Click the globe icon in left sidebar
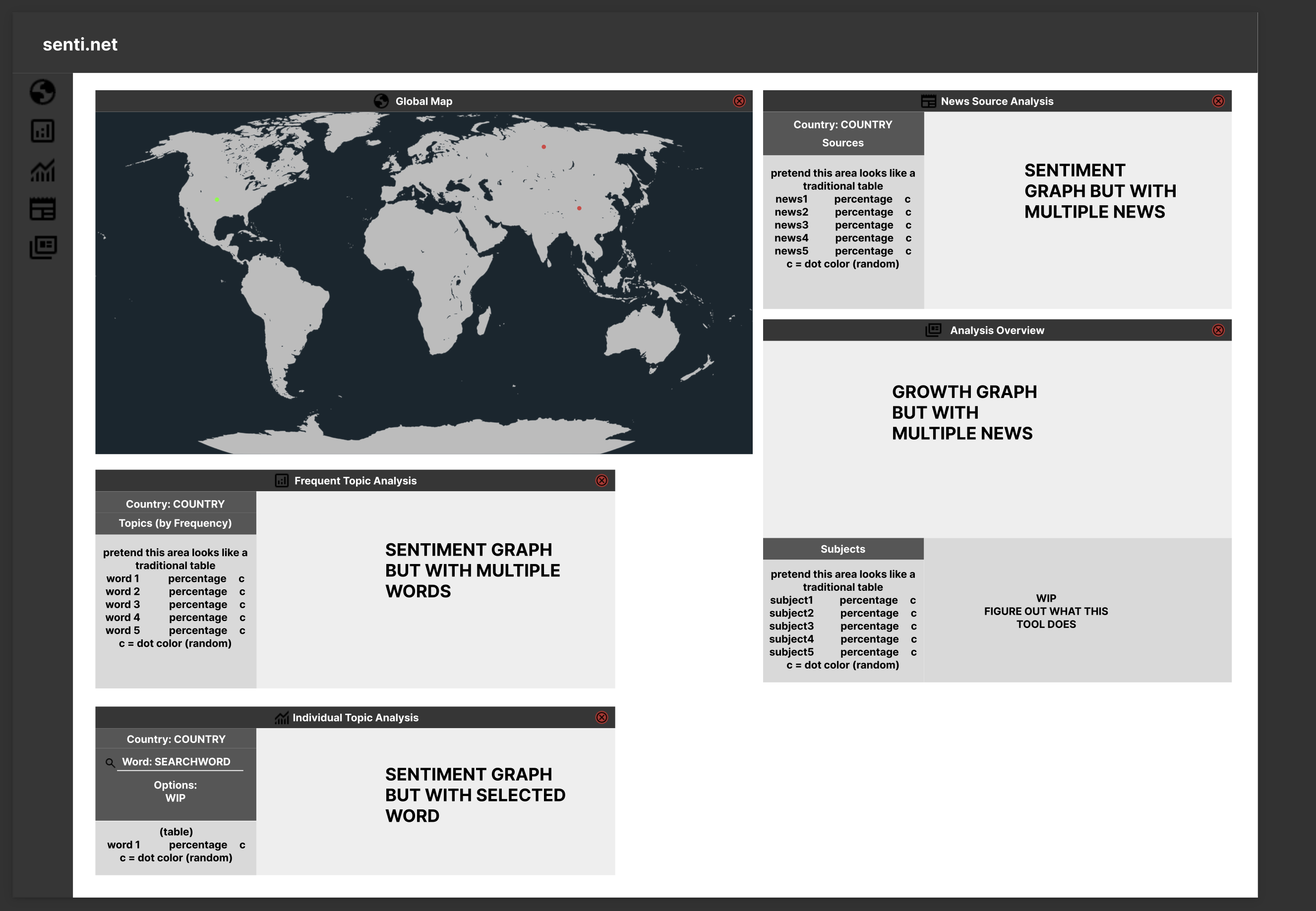1316x911 pixels. (x=43, y=92)
